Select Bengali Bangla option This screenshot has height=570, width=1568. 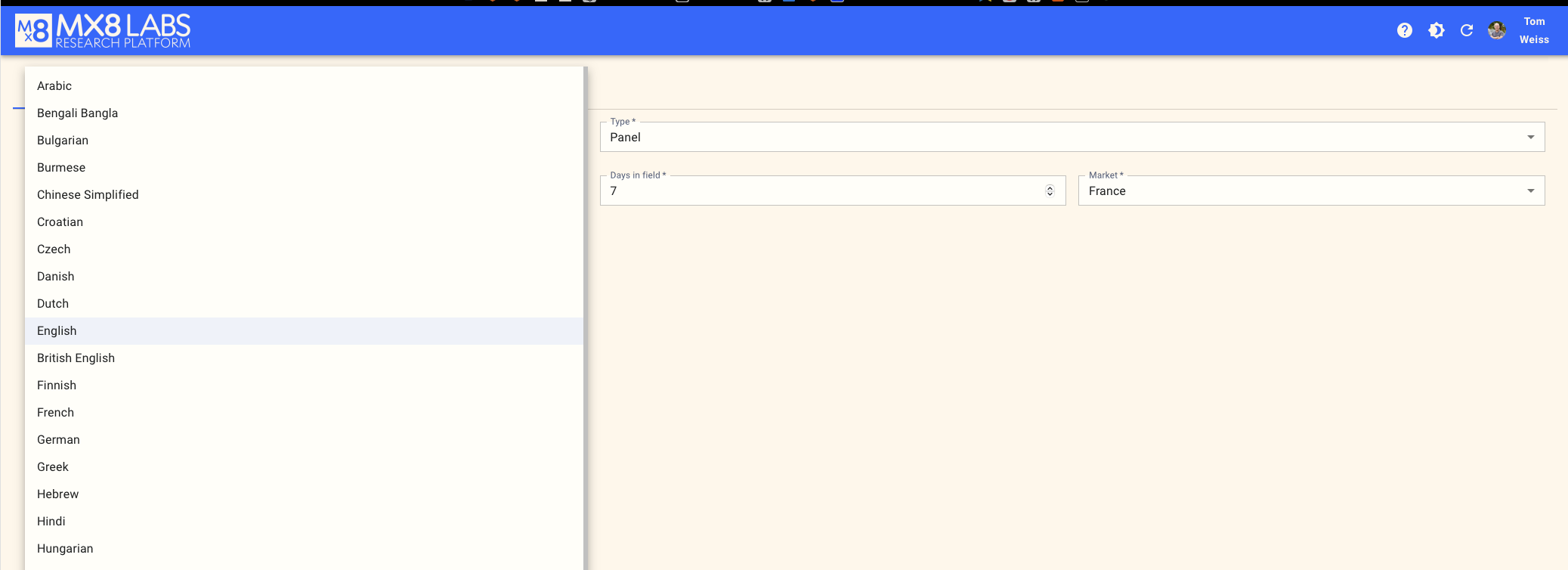77,113
